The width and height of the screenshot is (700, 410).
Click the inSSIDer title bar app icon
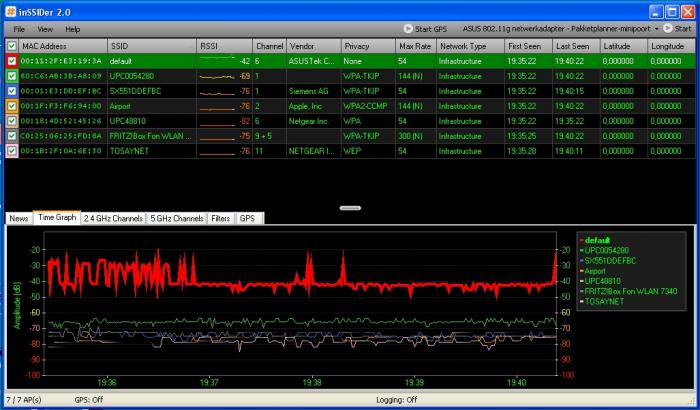[11, 12]
